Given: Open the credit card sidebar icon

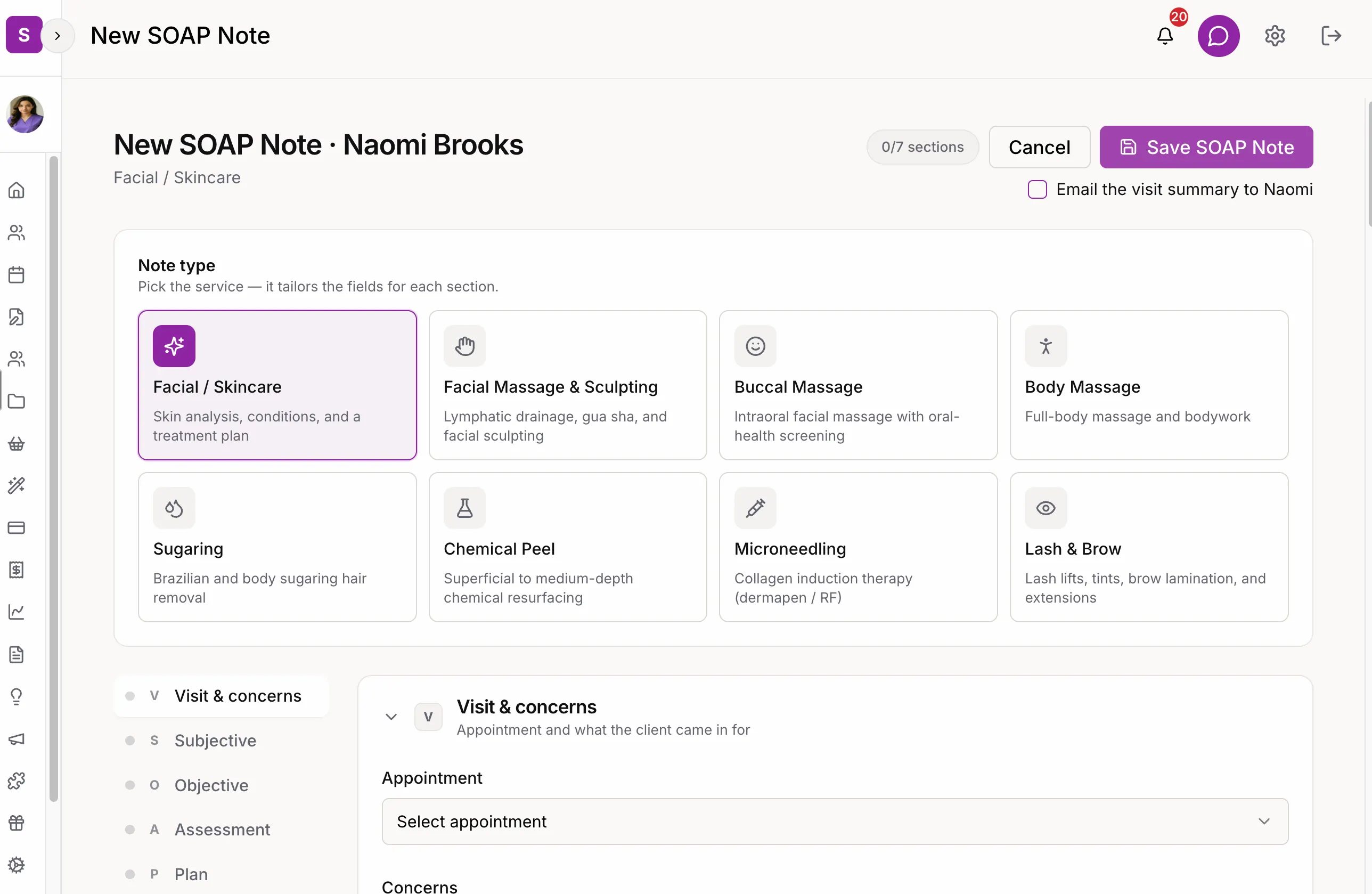Looking at the screenshot, I should pyautogui.click(x=17, y=528).
